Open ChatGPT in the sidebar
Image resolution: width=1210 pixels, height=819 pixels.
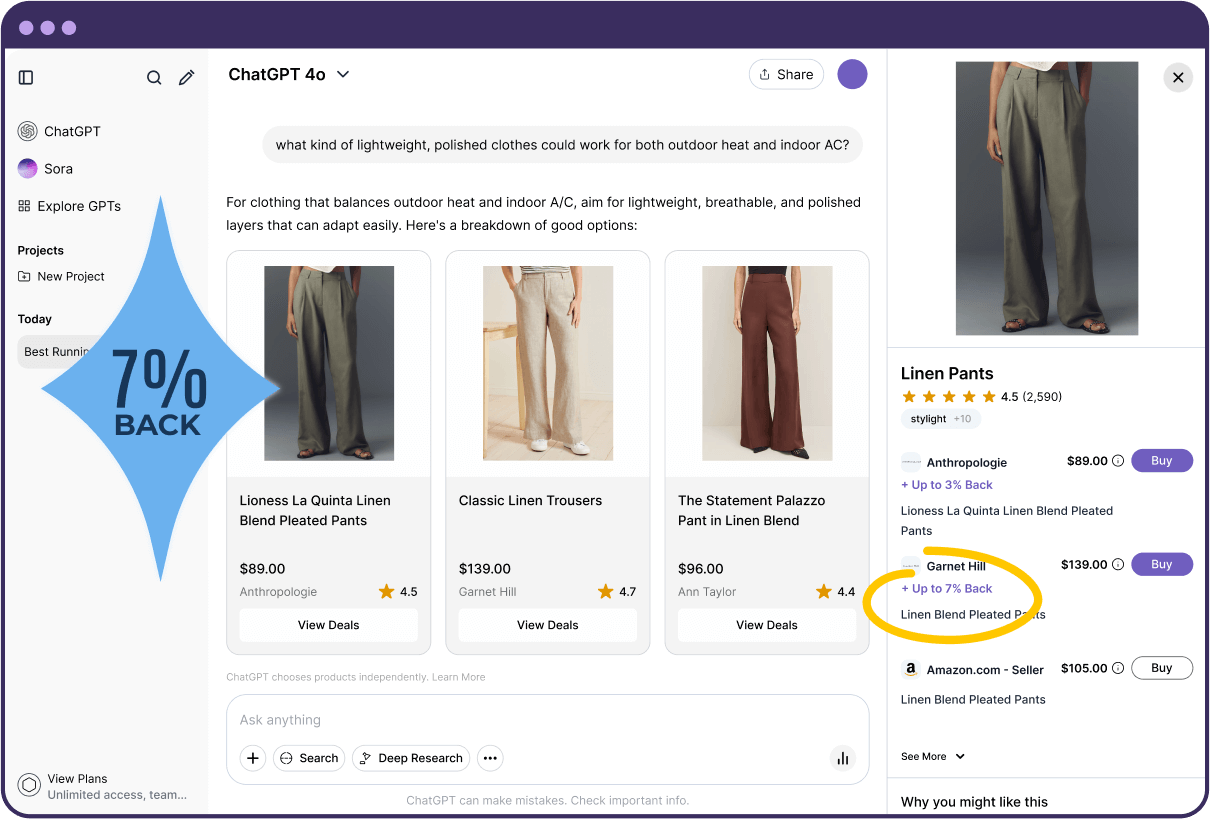(60, 131)
